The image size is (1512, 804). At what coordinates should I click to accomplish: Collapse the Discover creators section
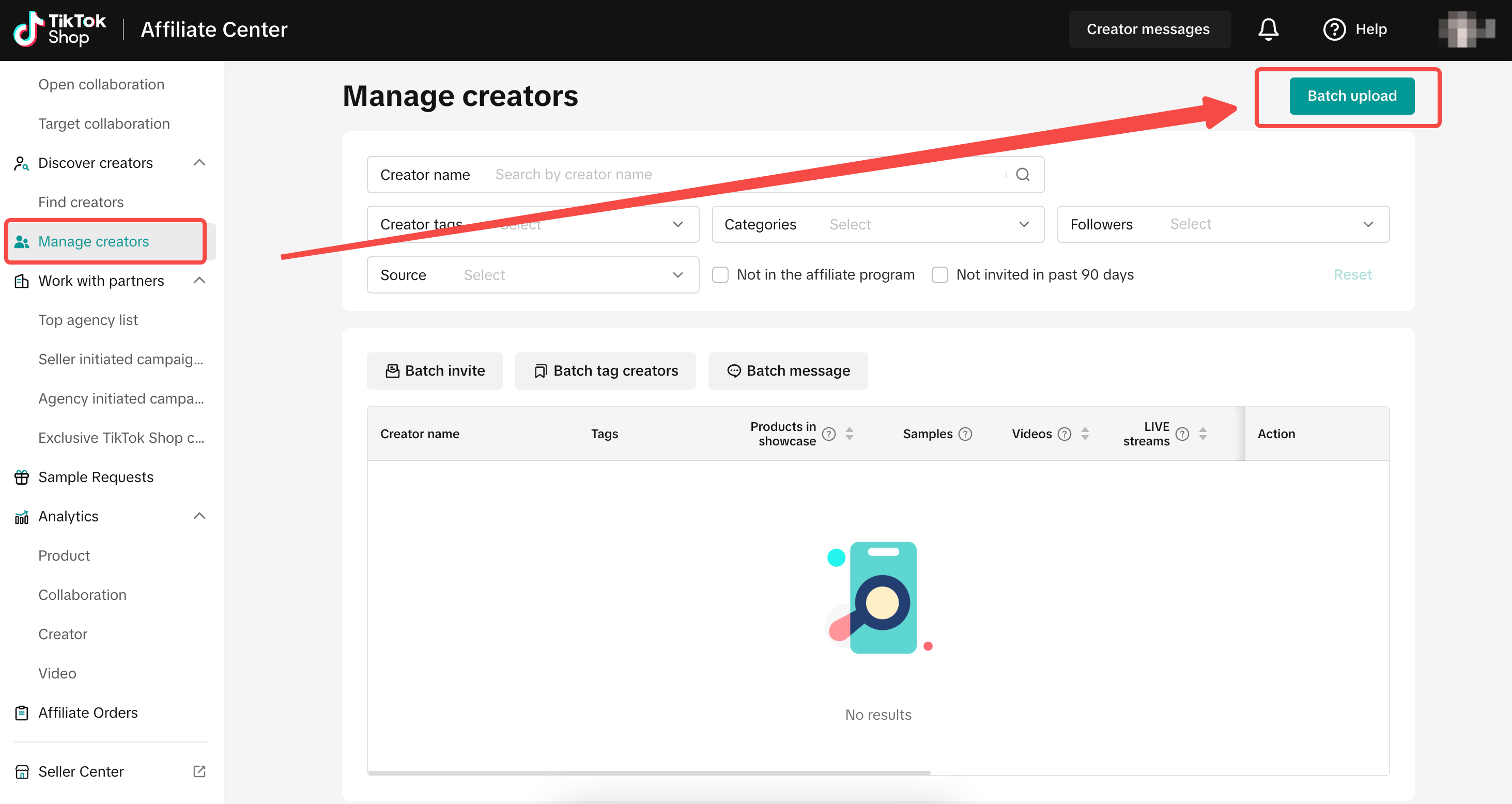click(199, 163)
